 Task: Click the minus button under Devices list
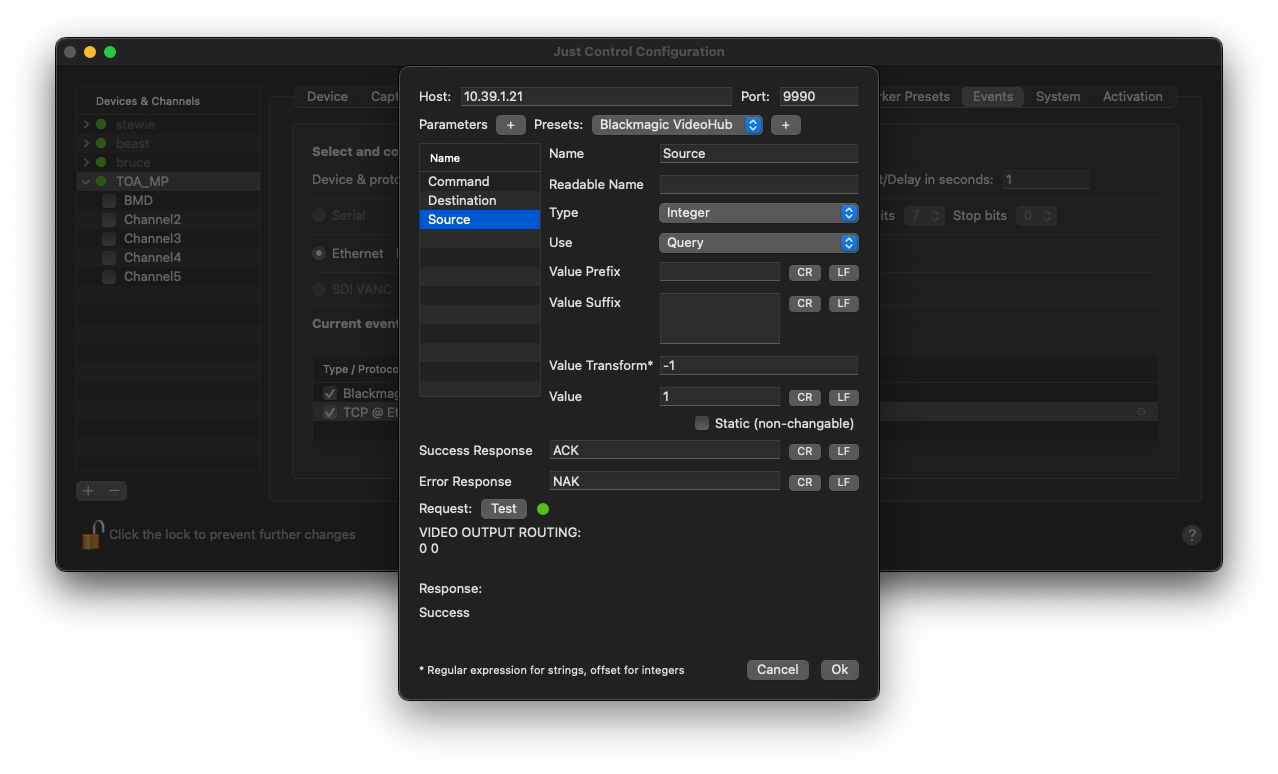tap(115, 491)
